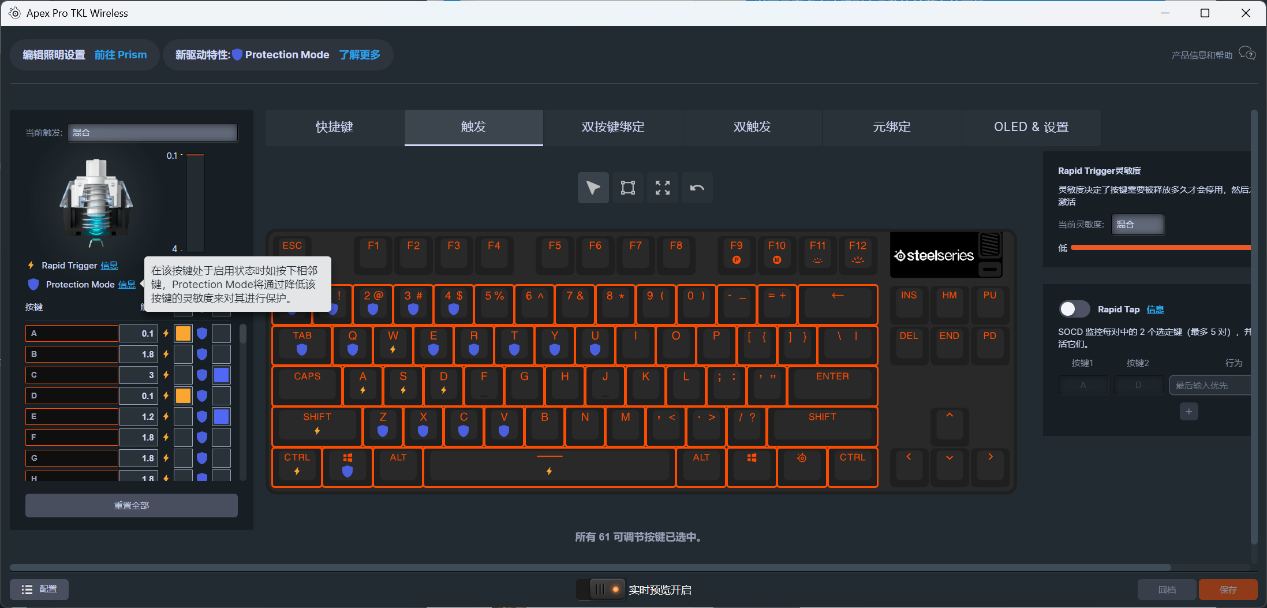Open the 按键2 selector showing D
Image resolution: width=1267 pixels, height=608 pixels.
(1139, 385)
